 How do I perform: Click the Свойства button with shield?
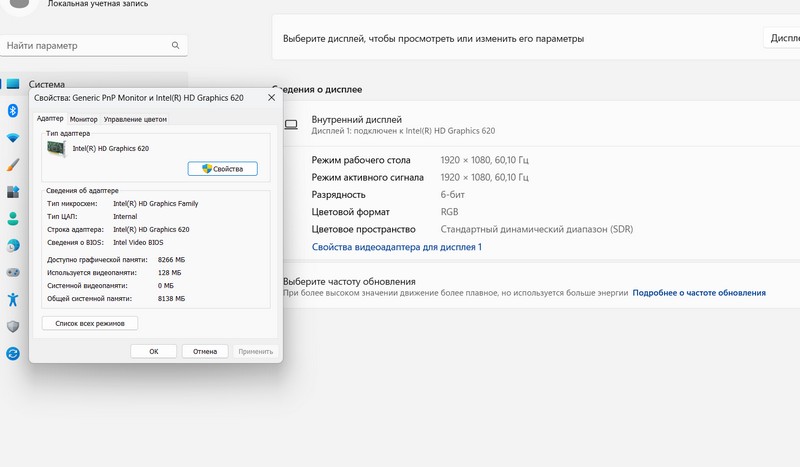(222, 168)
